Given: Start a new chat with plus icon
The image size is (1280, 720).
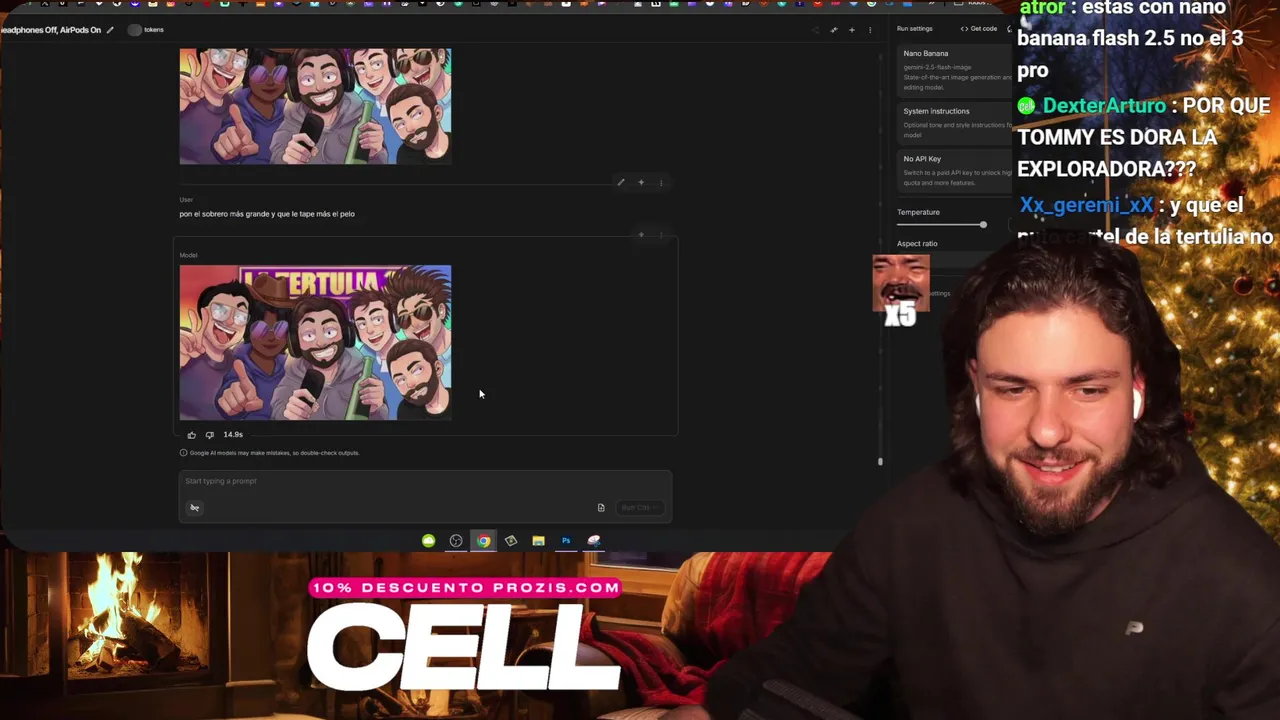Looking at the screenshot, I should [x=852, y=30].
